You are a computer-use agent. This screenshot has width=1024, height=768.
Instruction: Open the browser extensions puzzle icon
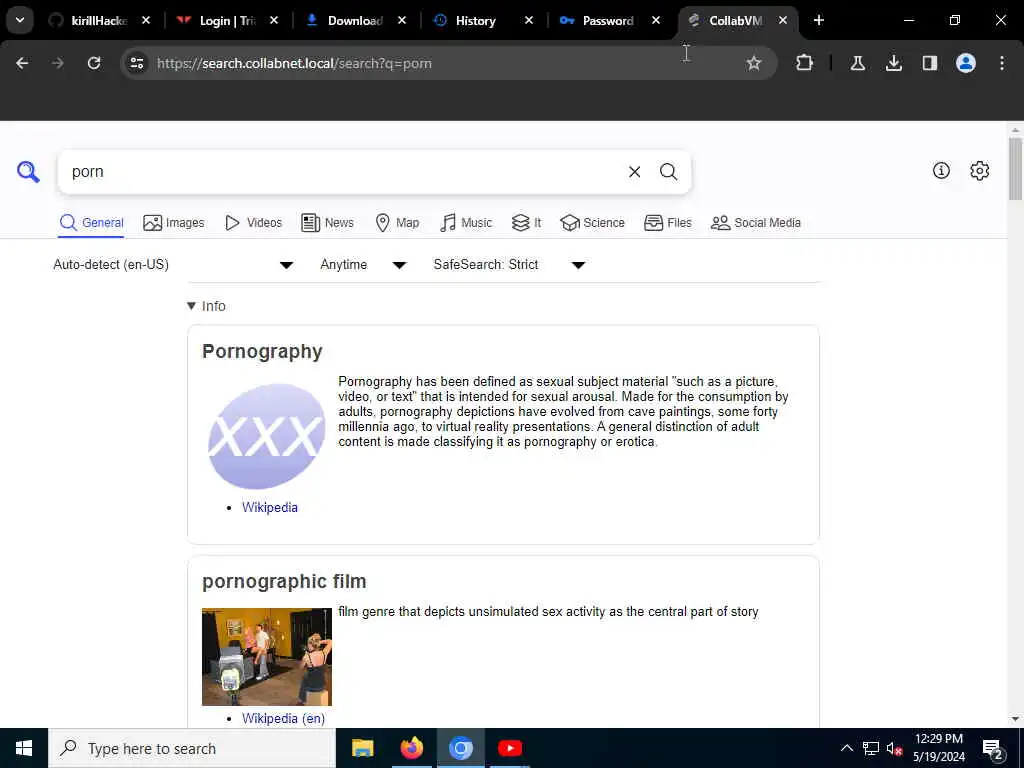805,63
